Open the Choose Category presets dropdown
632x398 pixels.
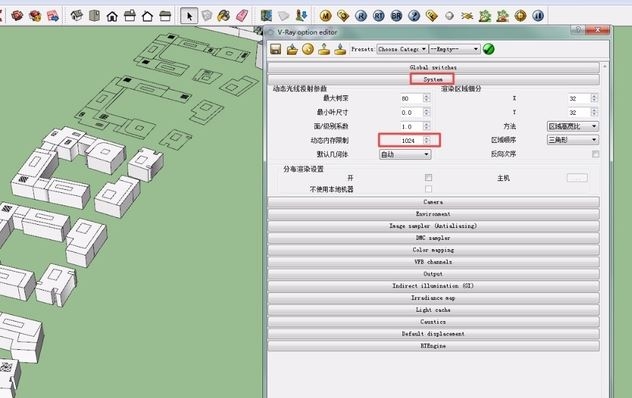tap(402, 49)
